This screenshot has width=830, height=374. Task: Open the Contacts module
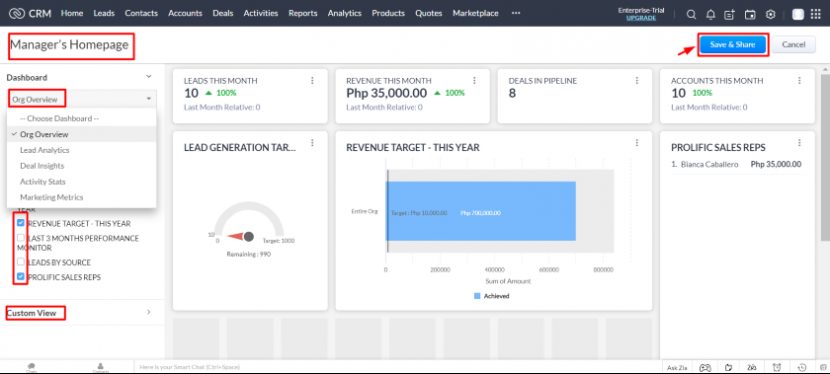[x=141, y=13]
